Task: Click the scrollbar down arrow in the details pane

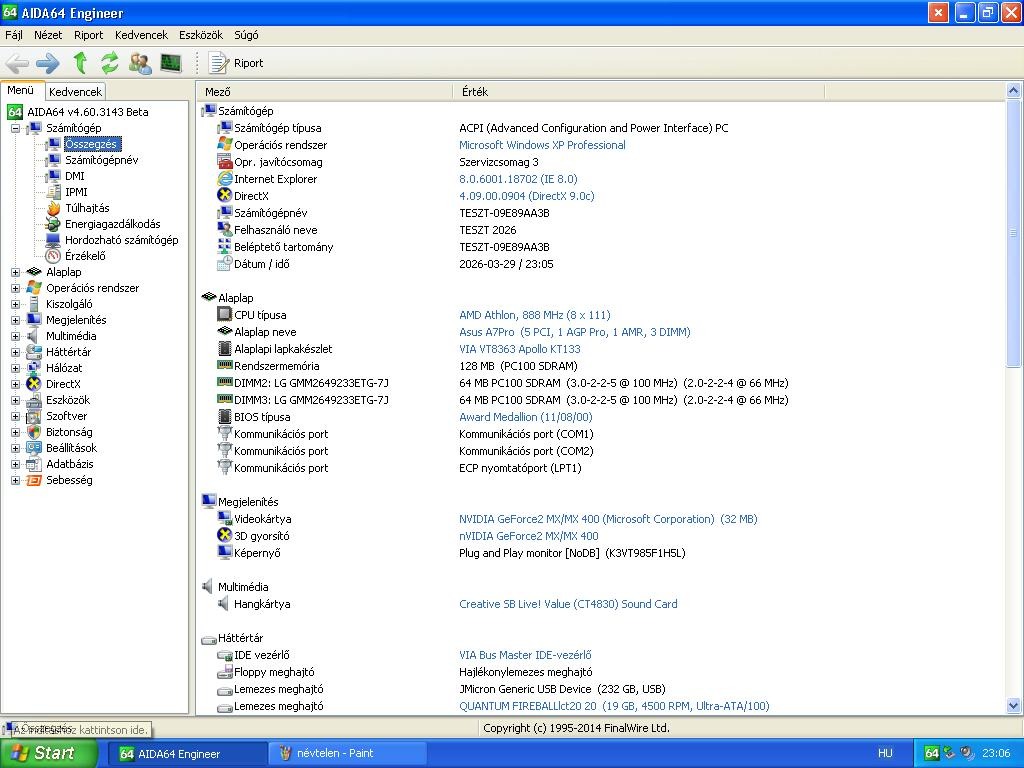Action: 1014,706
